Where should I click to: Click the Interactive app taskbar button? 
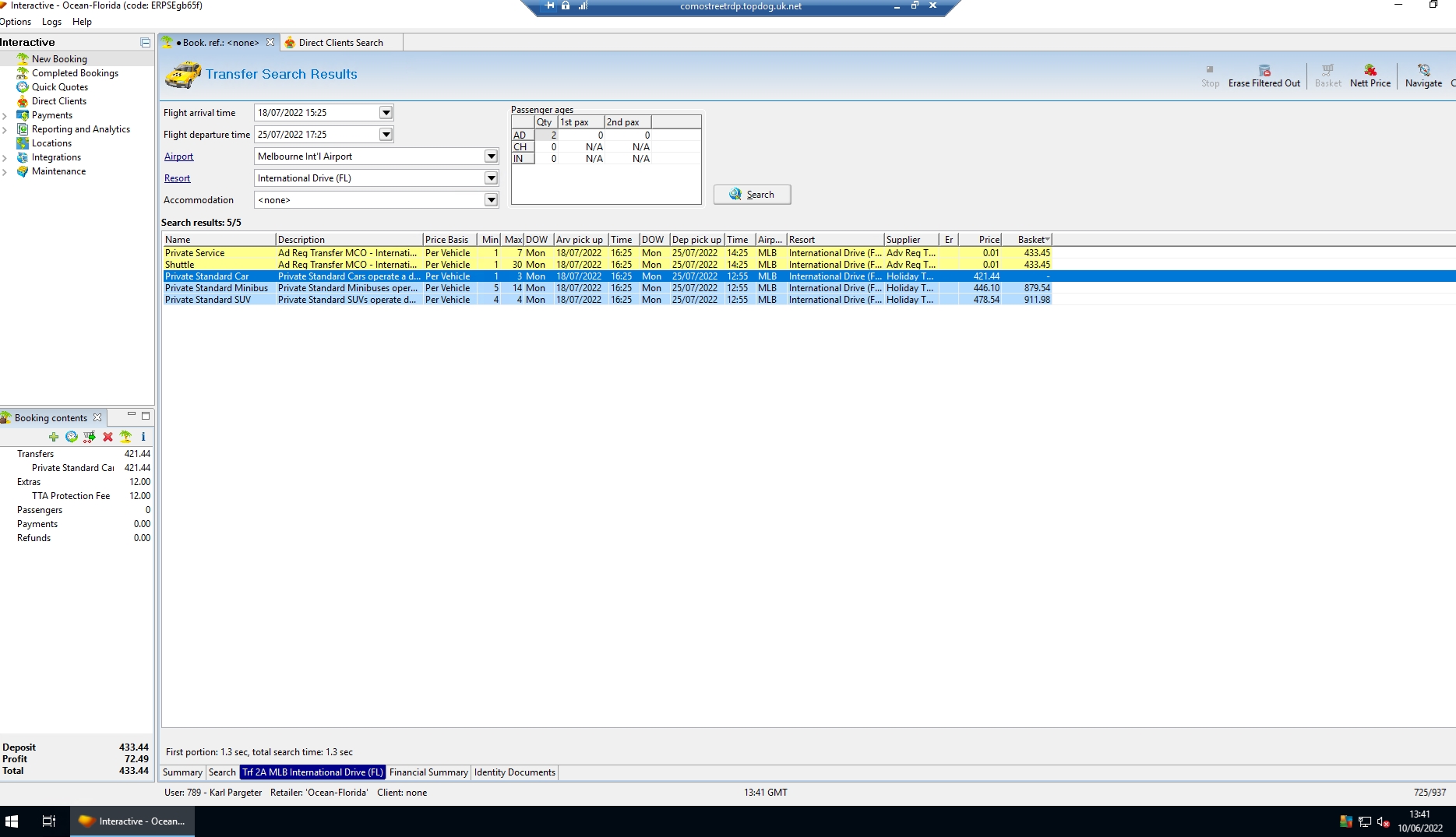point(132,821)
